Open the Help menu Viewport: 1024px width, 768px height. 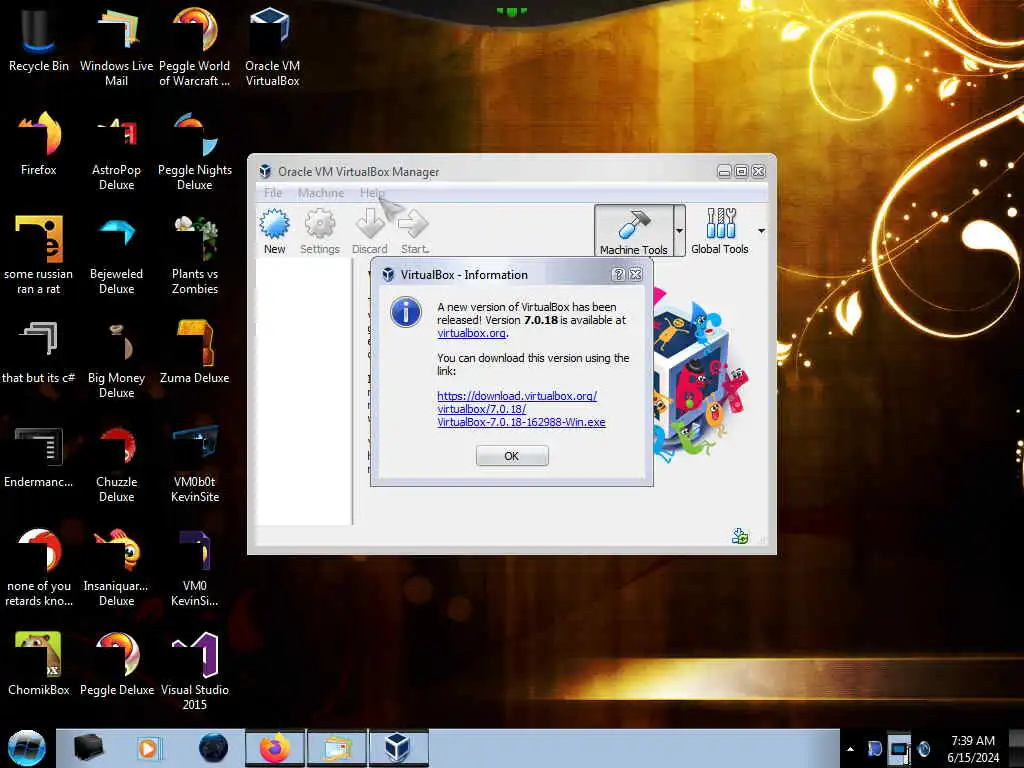coord(372,193)
